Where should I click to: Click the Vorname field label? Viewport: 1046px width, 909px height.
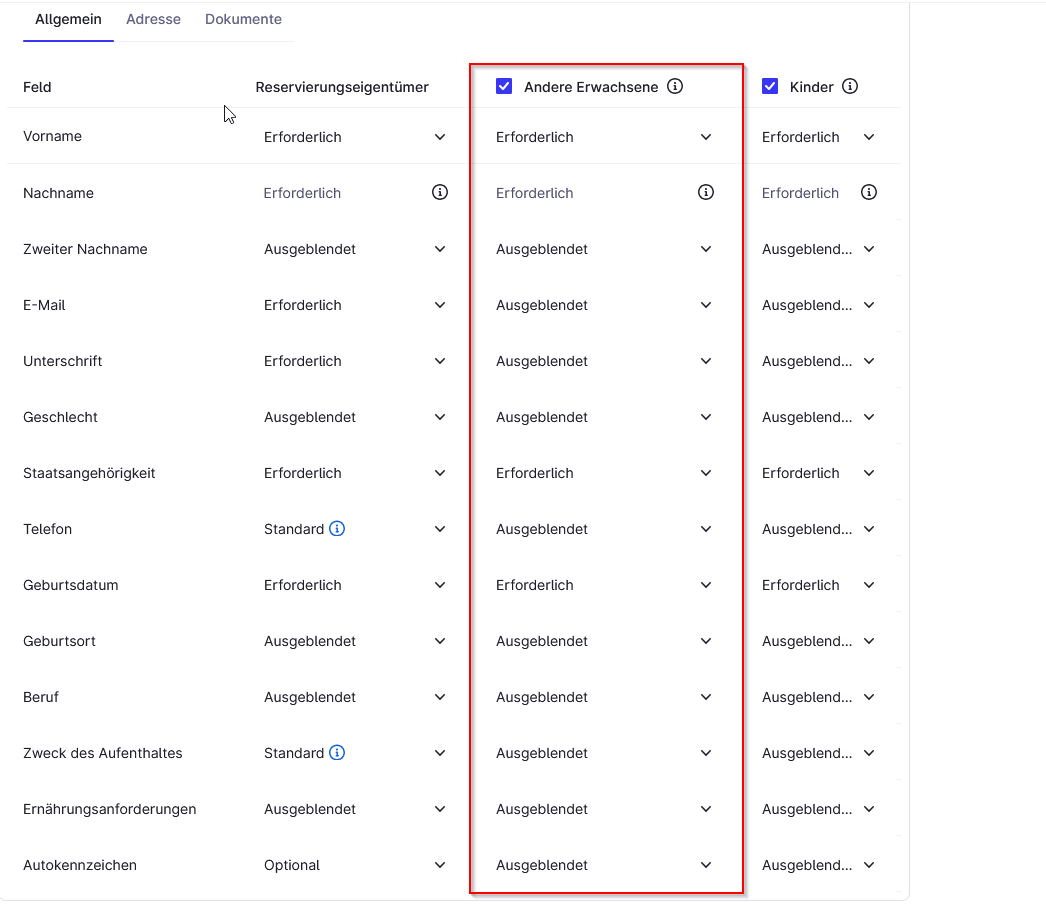coord(53,137)
